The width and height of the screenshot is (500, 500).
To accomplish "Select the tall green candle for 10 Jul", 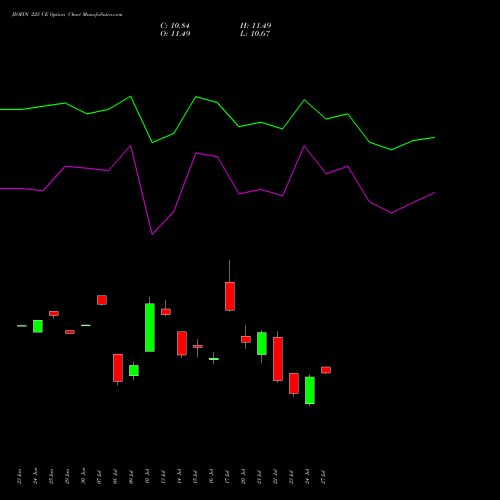I will [150, 327].
